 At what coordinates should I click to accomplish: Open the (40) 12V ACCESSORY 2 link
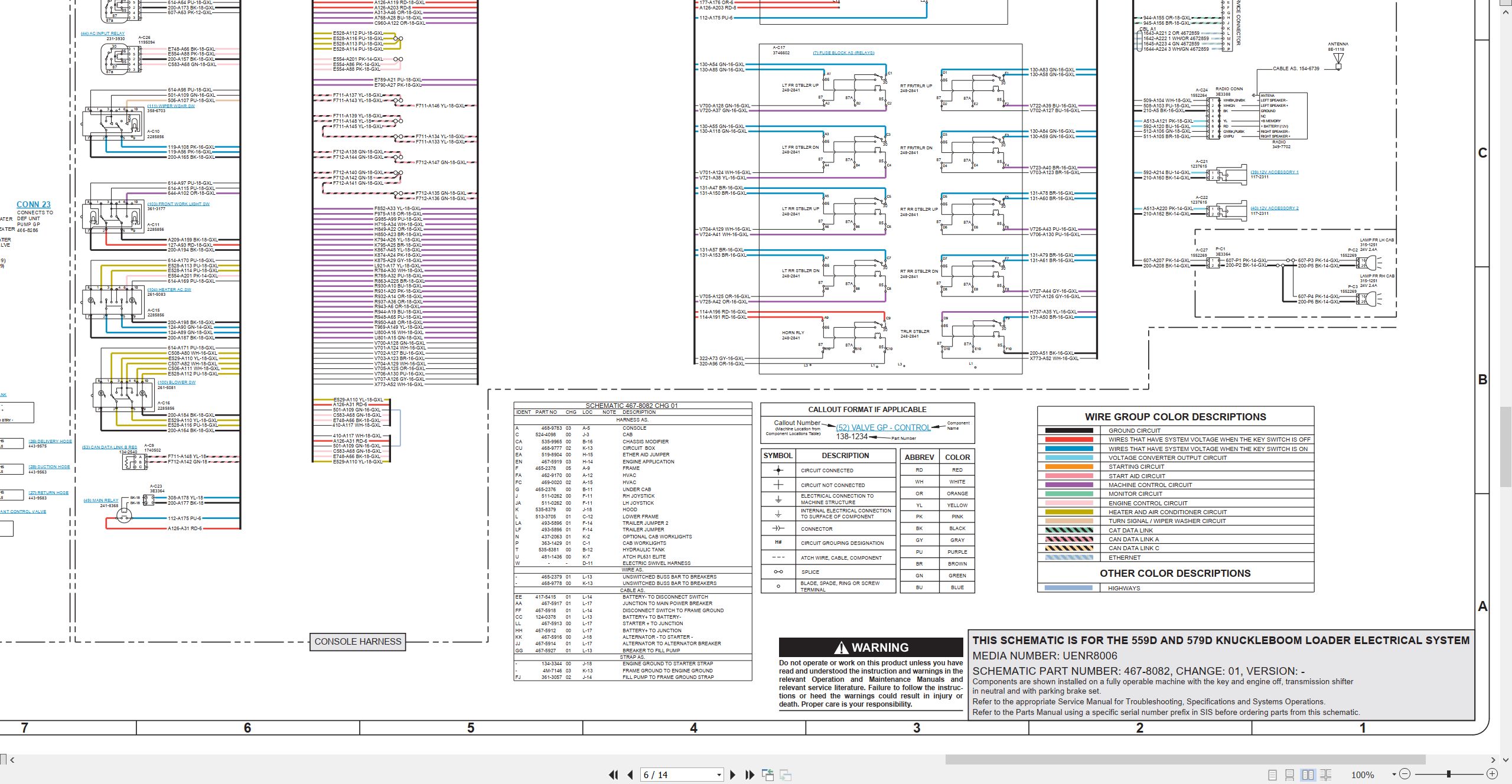pyautogui.click(x=1275, y=208)
